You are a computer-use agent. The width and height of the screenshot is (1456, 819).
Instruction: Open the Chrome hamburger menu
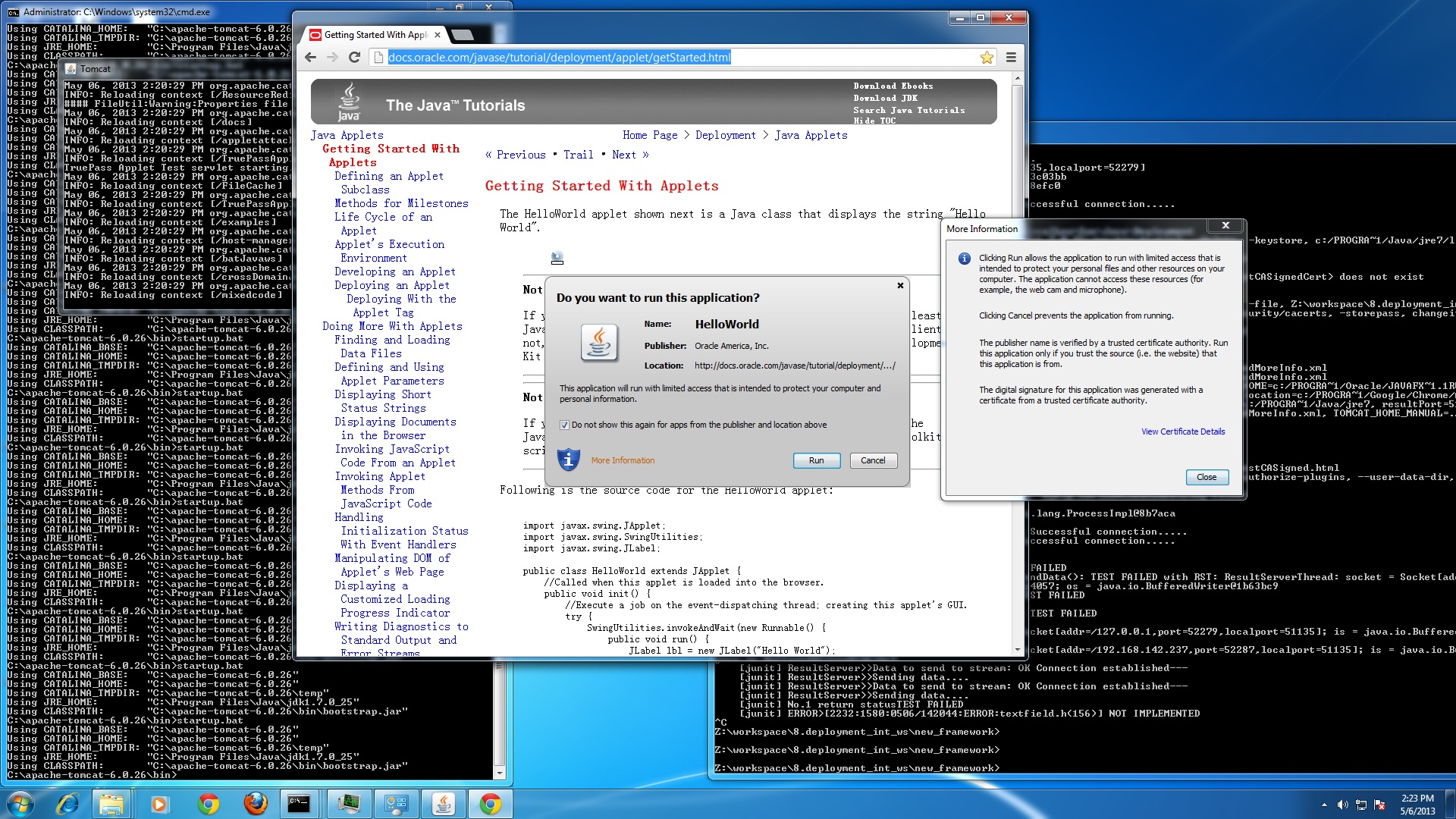[1011, 58]
